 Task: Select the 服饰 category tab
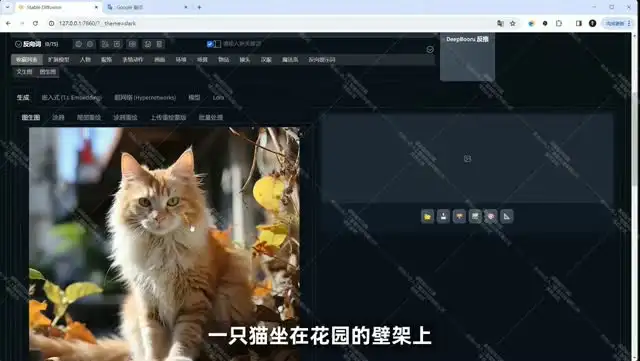107,60
